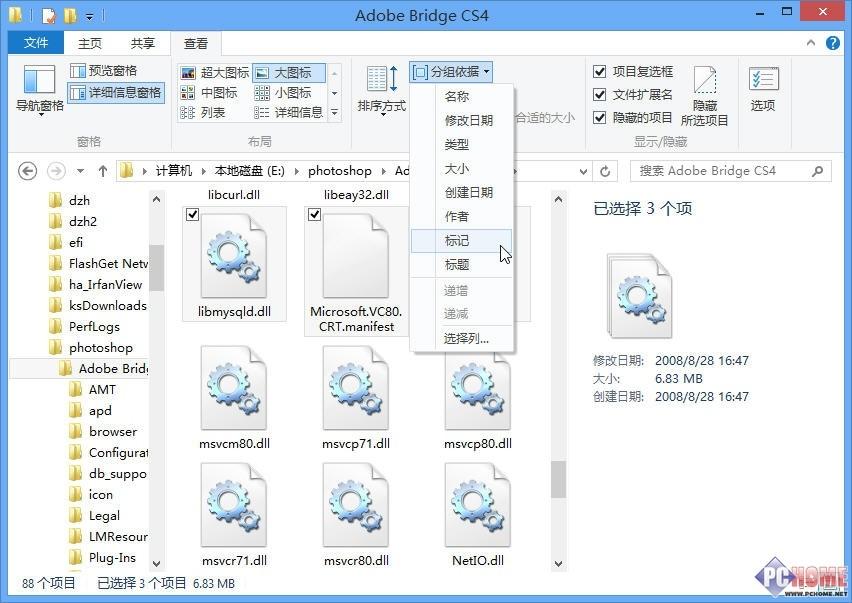Open the AMT folder in tree
The height and width of the screenshot is (603, 852).
[x=102, y=390]
